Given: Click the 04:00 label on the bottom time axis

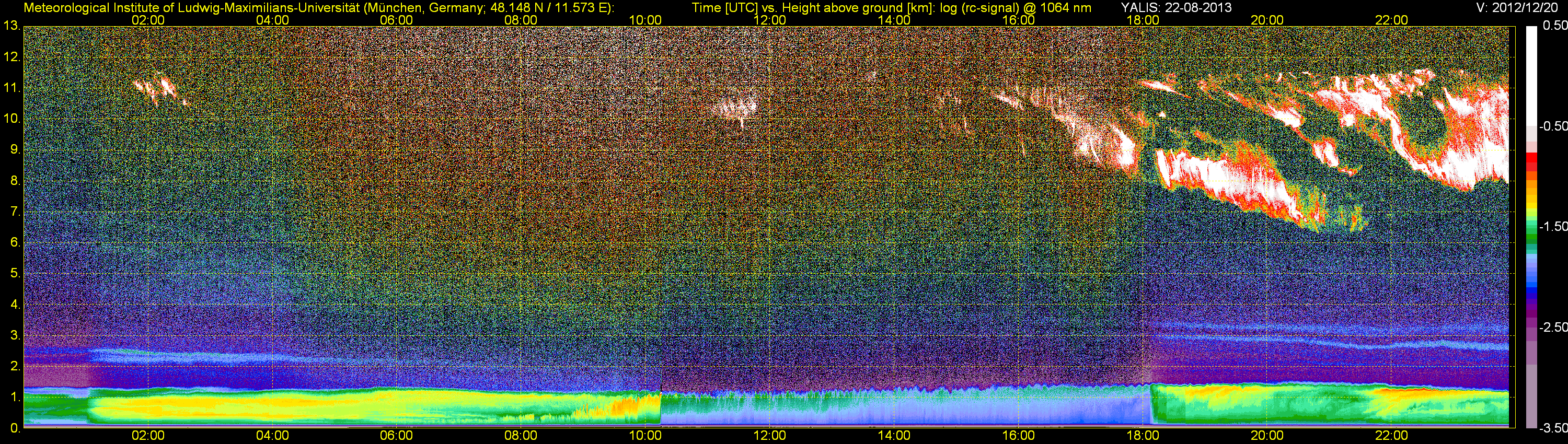Looking at the screenshot, I should 272,436.
